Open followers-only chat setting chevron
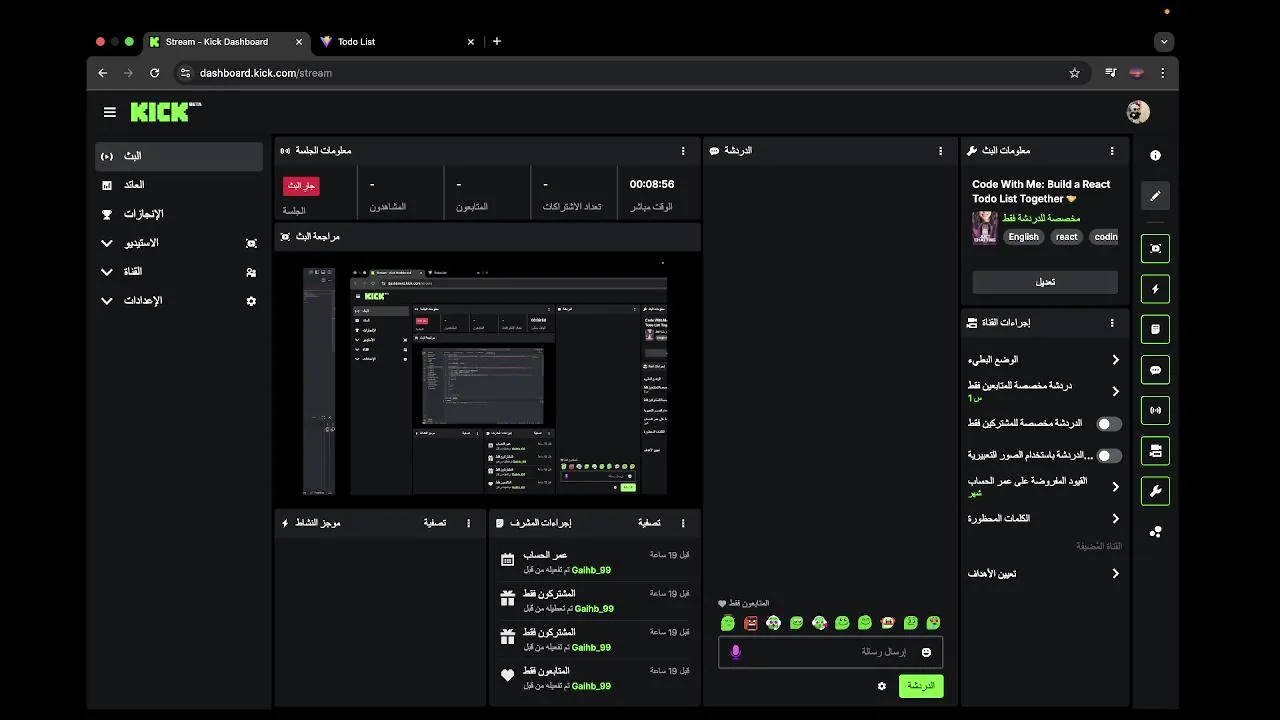1280x720 pixels. 1115,391
